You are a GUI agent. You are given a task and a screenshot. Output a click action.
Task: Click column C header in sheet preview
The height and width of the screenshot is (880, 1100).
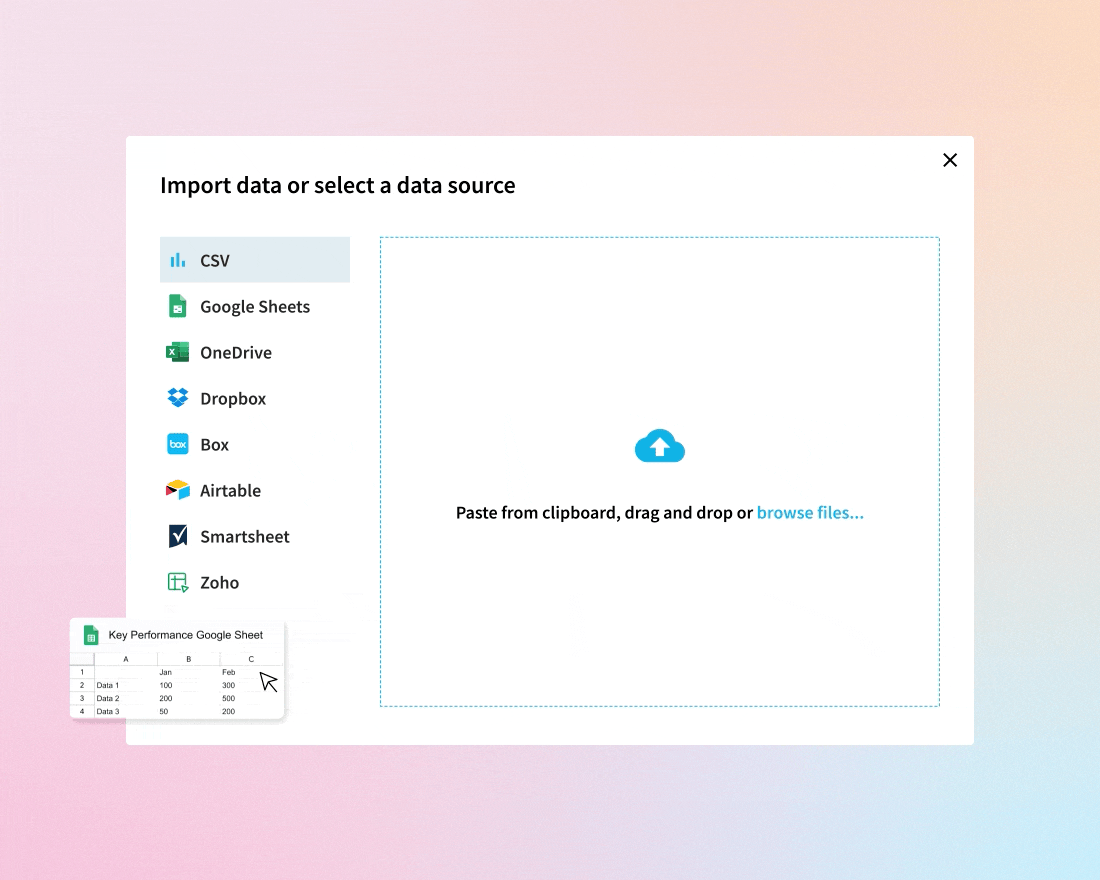click(251, 659)
